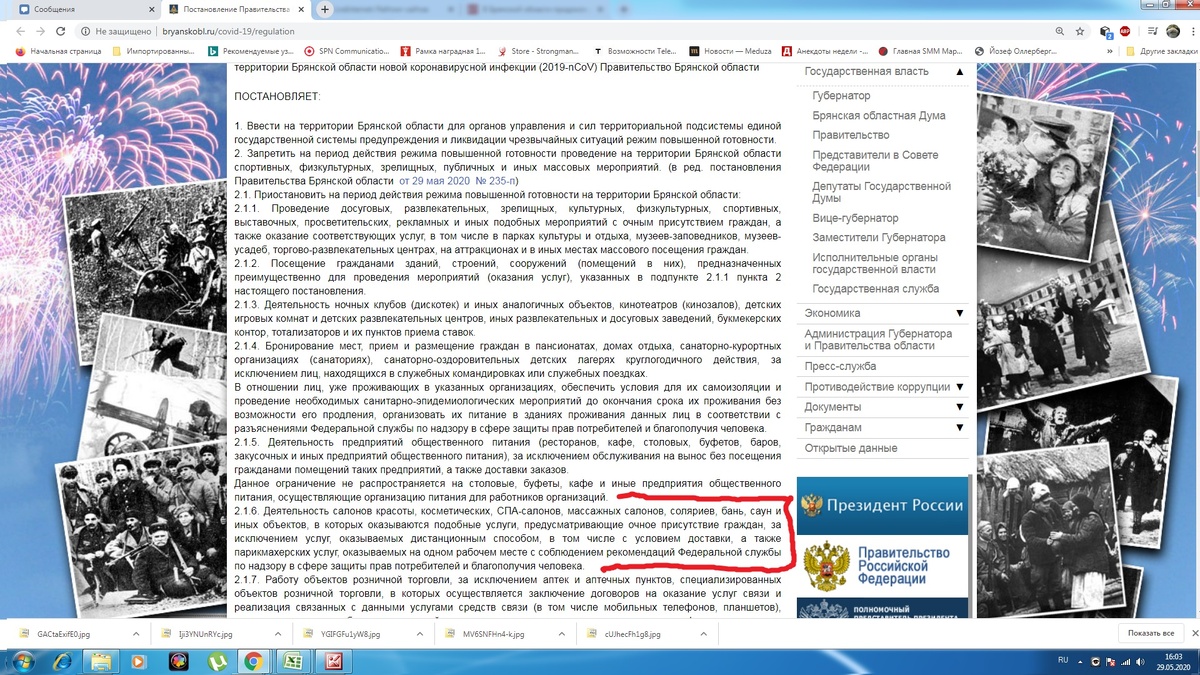Image resolution: width=1200 pixels, height=675 pixels.
Task: Open the RU language indicator
Action: pyautogui.click(x=1063, y=661)
